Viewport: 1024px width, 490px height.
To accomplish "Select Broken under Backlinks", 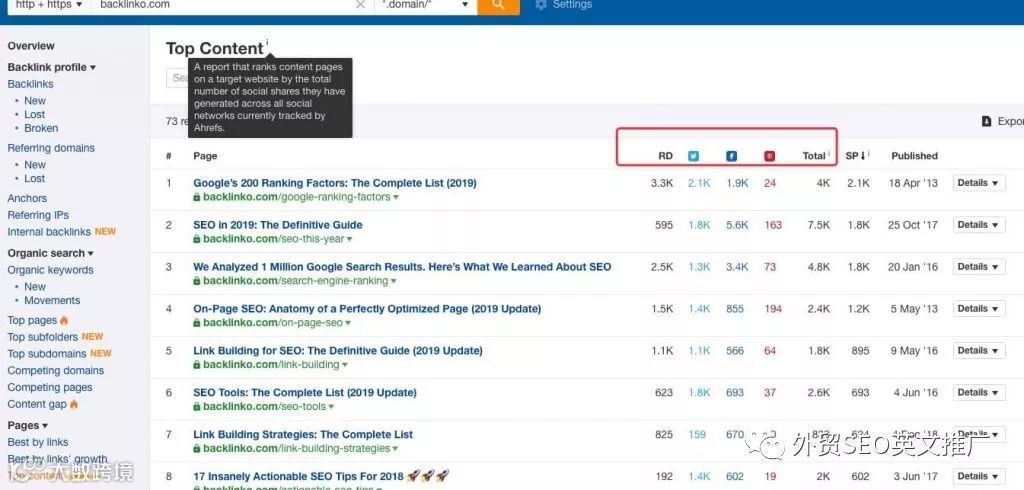I will click(x=41, y=128).
